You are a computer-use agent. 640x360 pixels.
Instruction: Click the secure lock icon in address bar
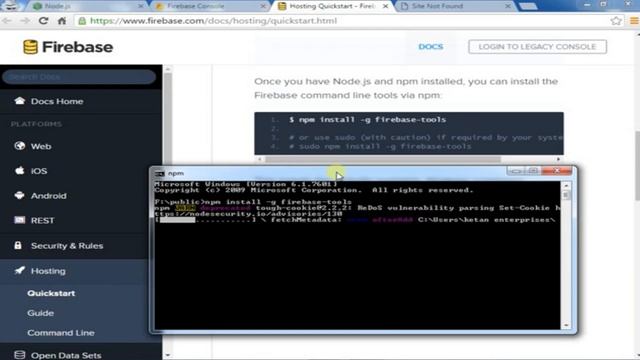[x=82, y=21]
